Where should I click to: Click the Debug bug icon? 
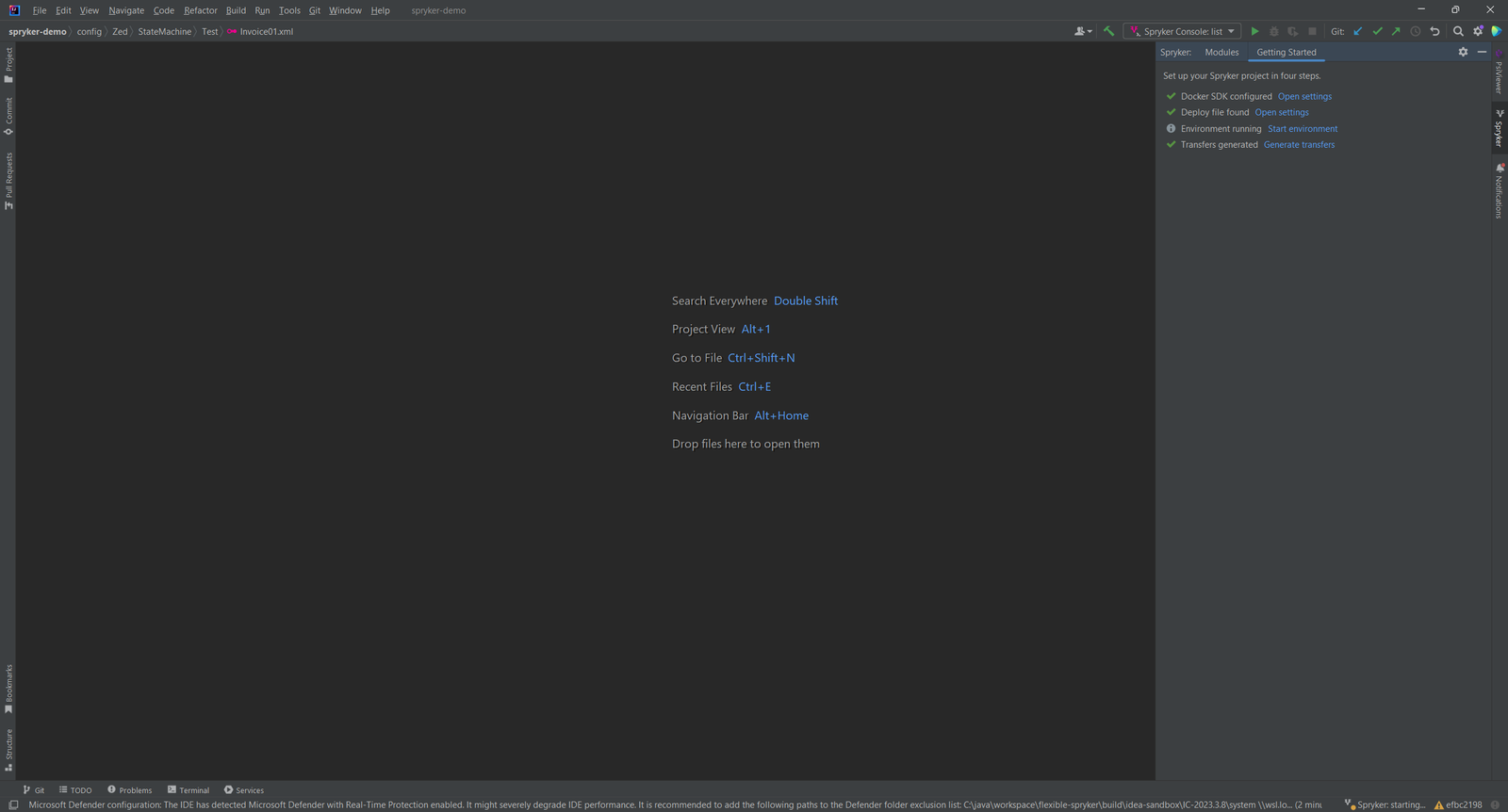point(1273,31)
